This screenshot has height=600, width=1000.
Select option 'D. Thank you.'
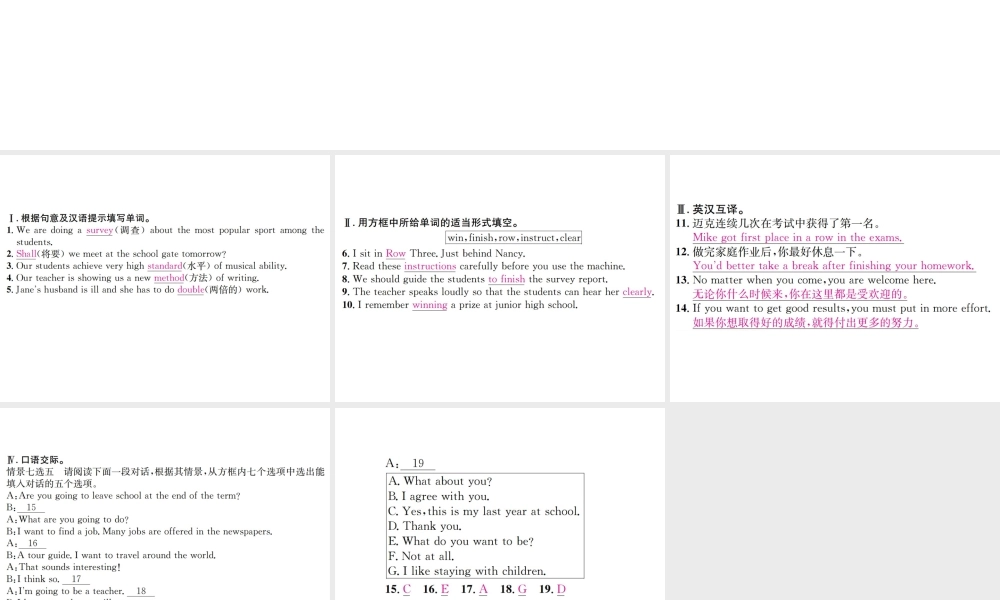tap(425, 527)
